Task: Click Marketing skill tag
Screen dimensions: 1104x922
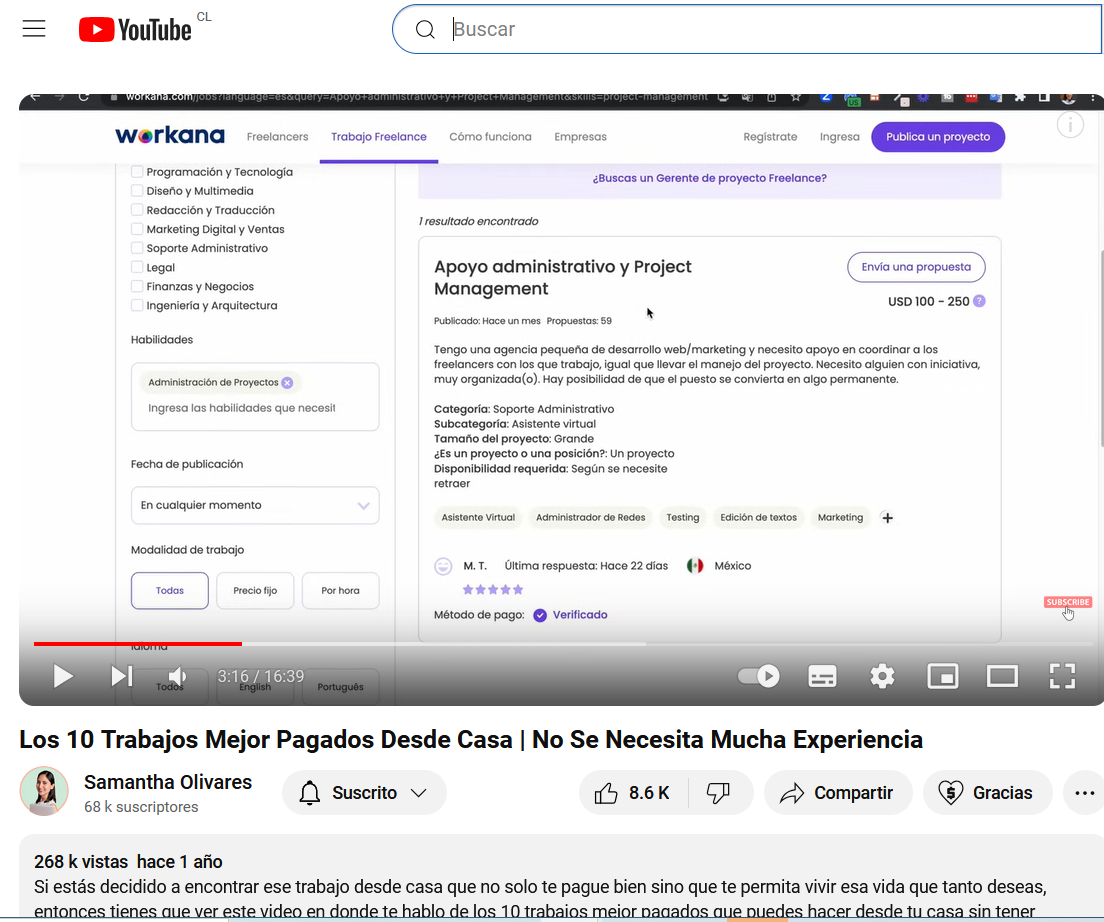Action: tap(840, 517)
